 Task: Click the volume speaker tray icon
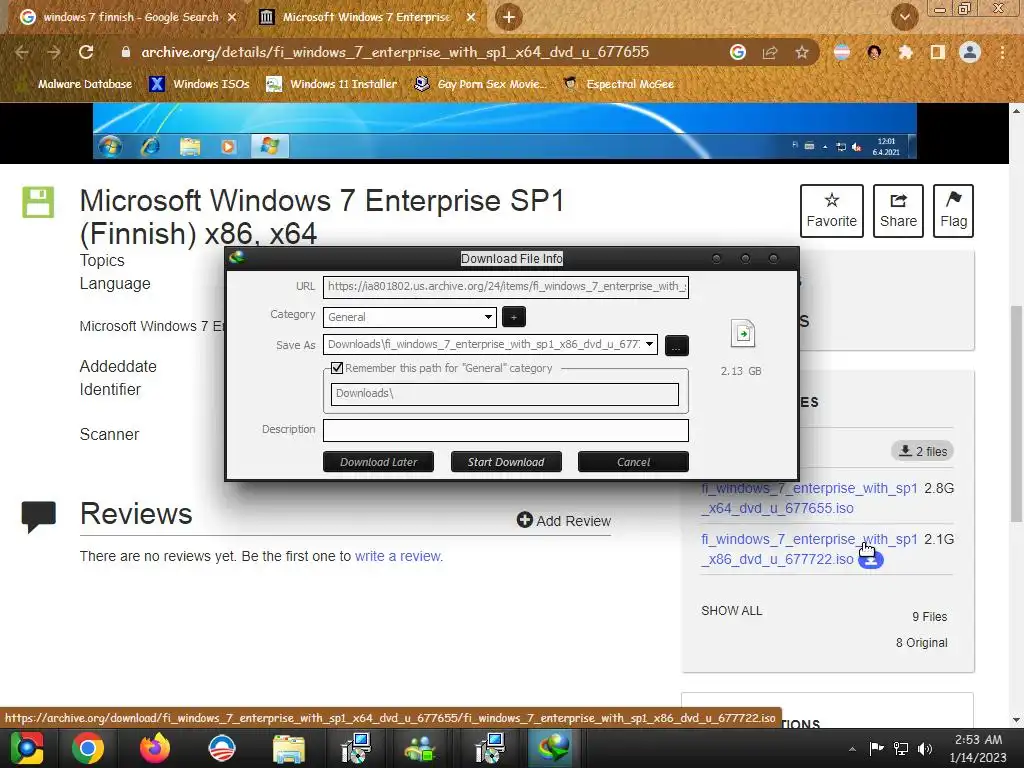click(x=925, y=749)
